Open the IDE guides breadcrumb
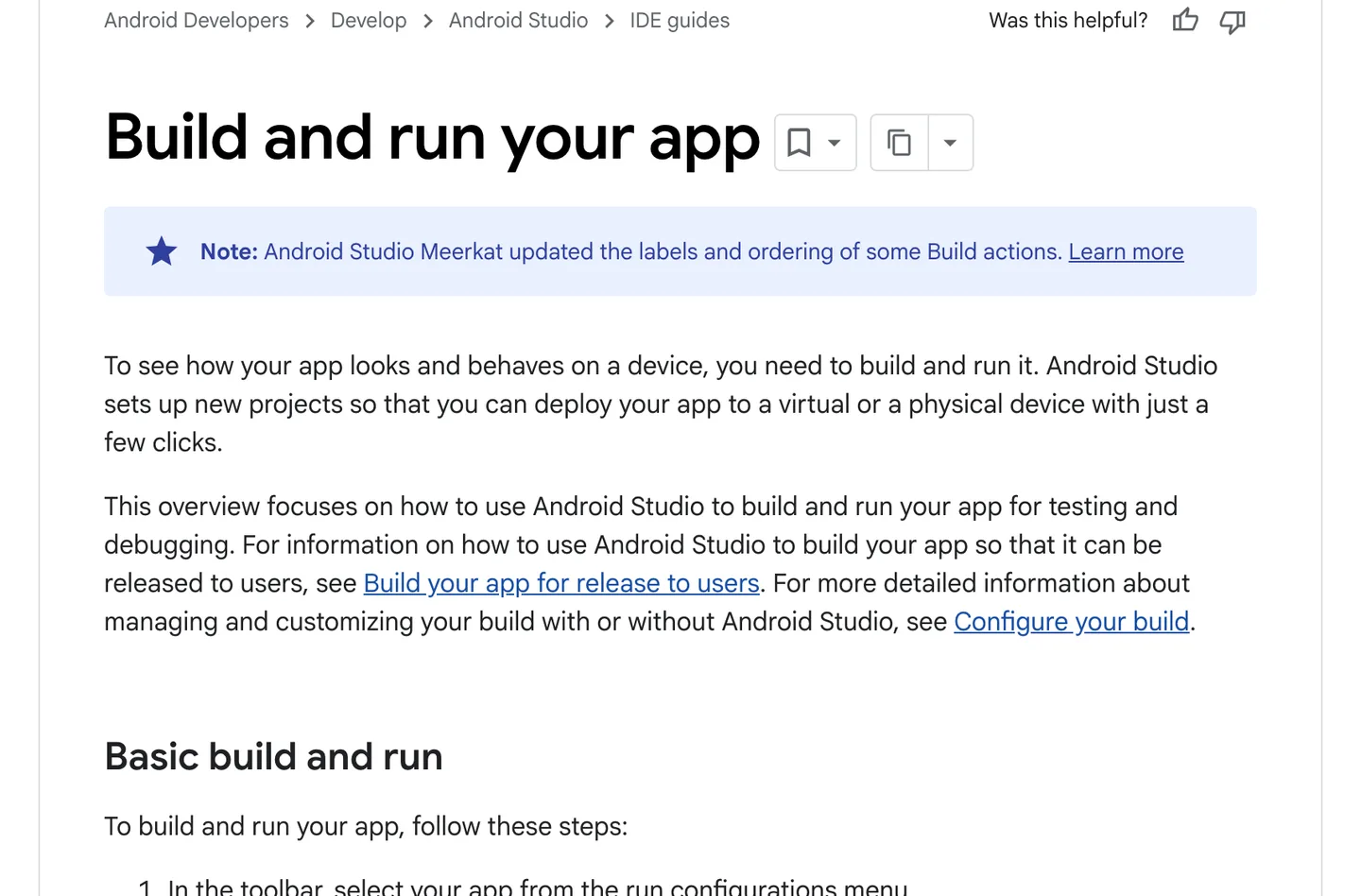 click(x=680, y=20)
